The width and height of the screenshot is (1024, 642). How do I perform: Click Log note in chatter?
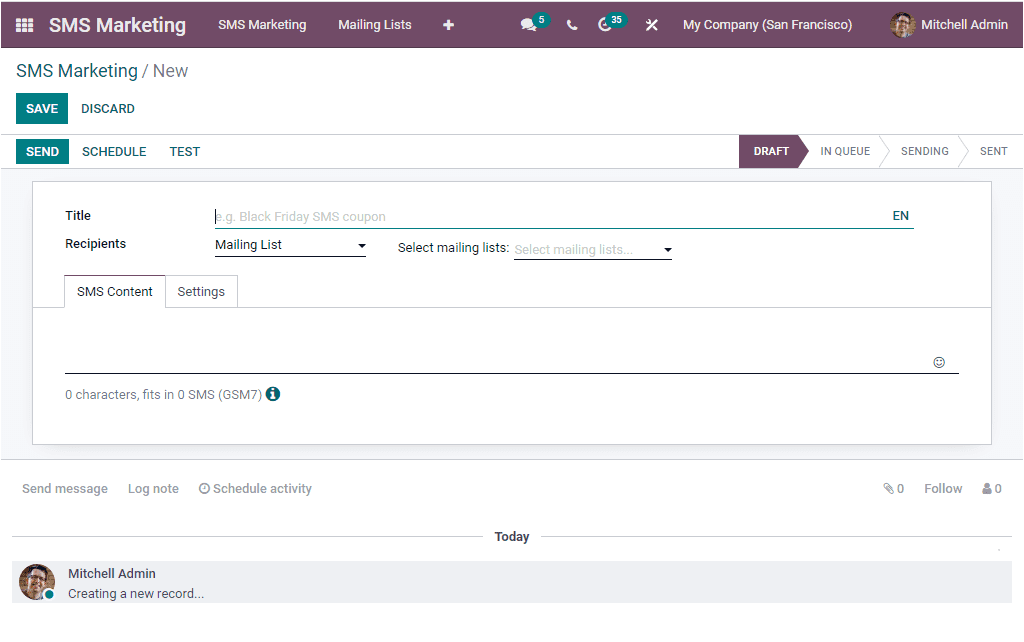(153, 489)
